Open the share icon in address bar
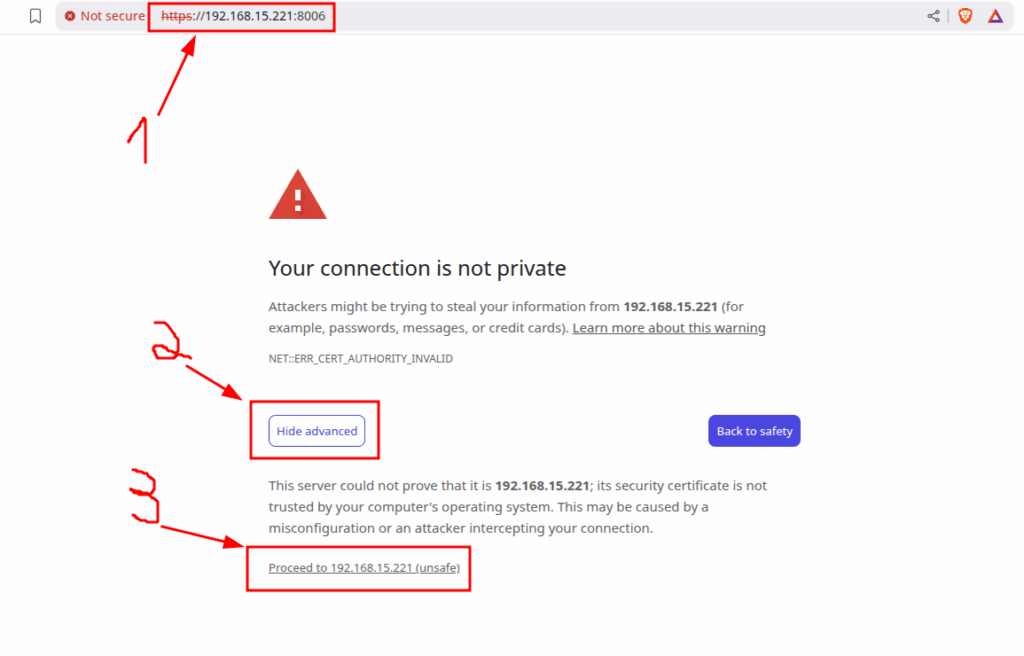1024x656 pixels. pyautogui.click(x=933, y=16)
